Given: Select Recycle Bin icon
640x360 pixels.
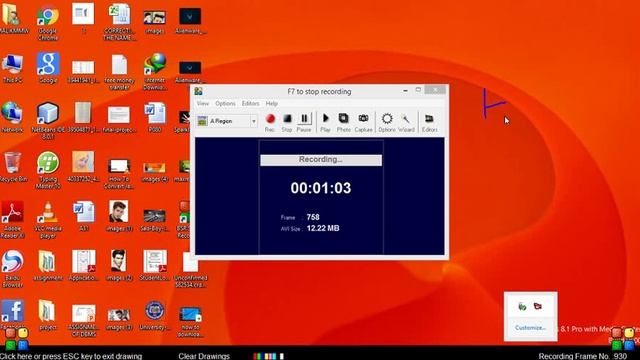Looking at the screenshot, I should 13,167.
